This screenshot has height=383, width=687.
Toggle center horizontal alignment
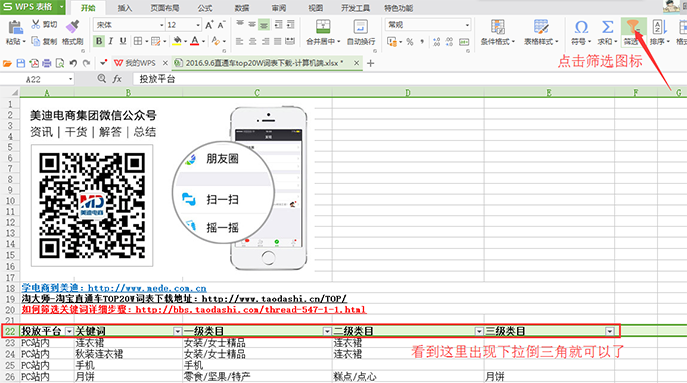[x=252, y=42]
